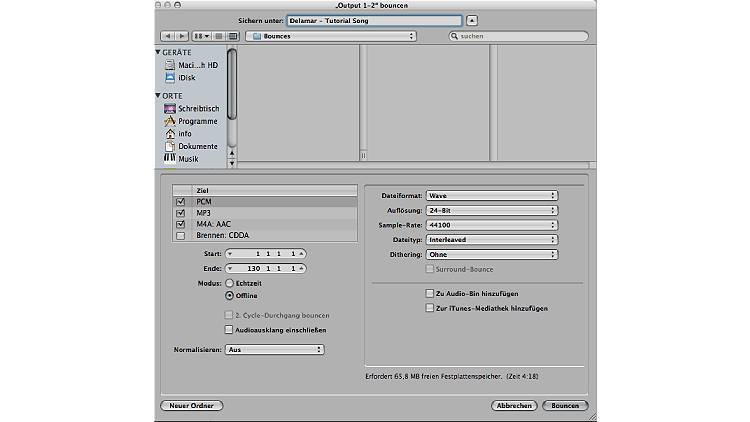Open Auflösung dropdown showing 24-Bit
Screen dimensions: 750x422
[x=492, y=211]
